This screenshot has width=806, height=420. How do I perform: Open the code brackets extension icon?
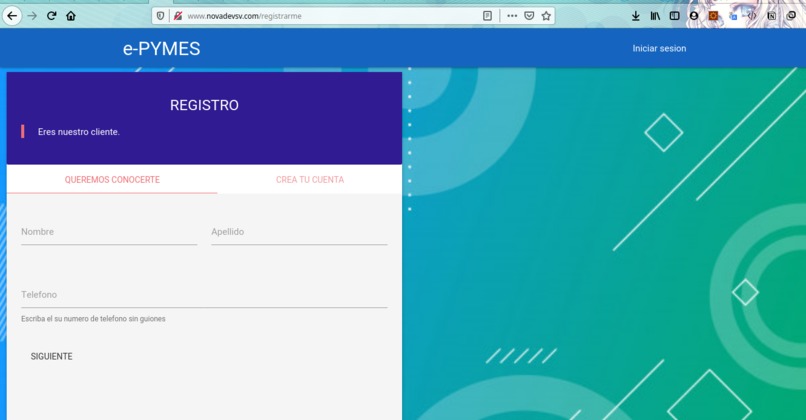coord(752,16)
